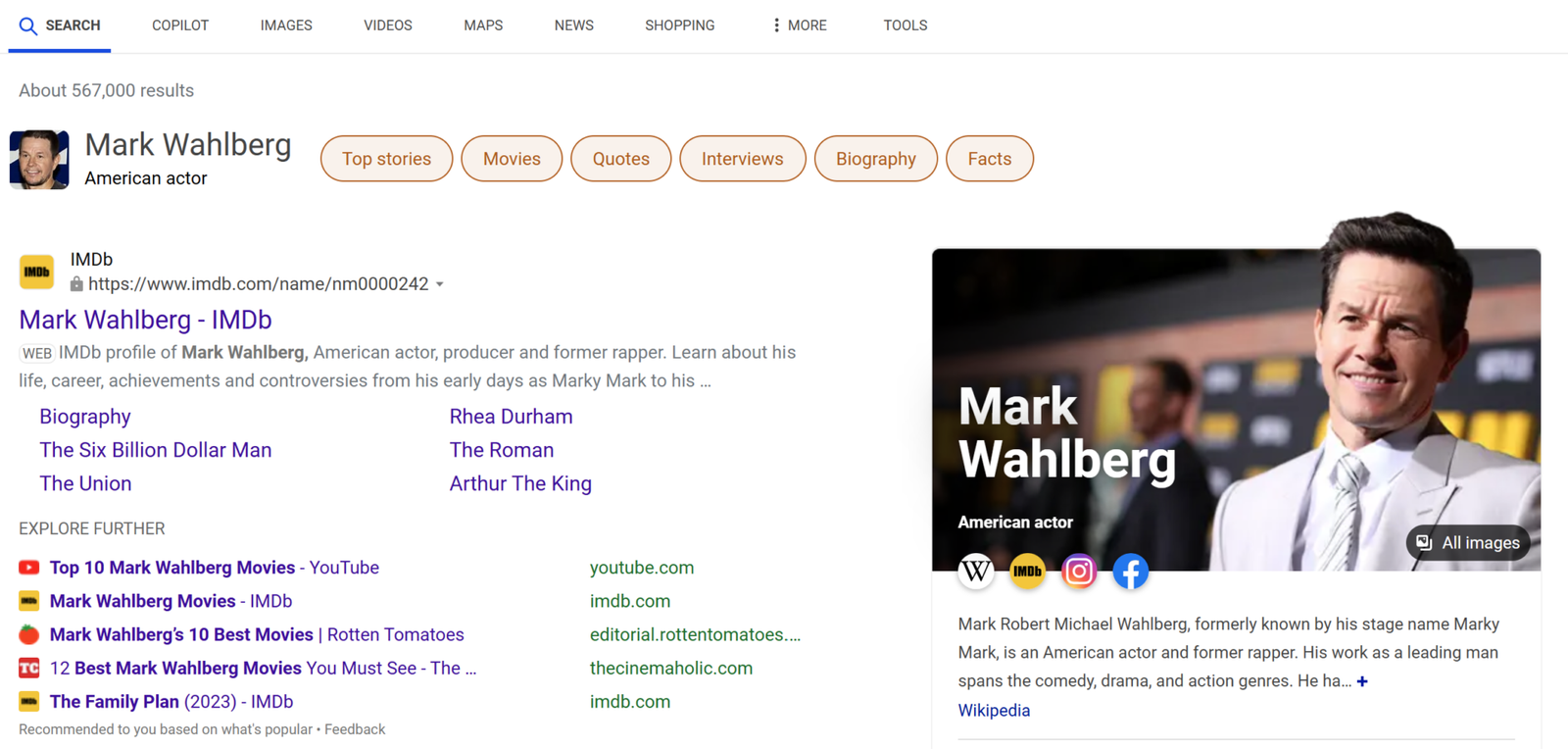Click the Rotten Tomatoes tomato icon
Viewport: 1568px width, 749px height.
pos(29,634)
